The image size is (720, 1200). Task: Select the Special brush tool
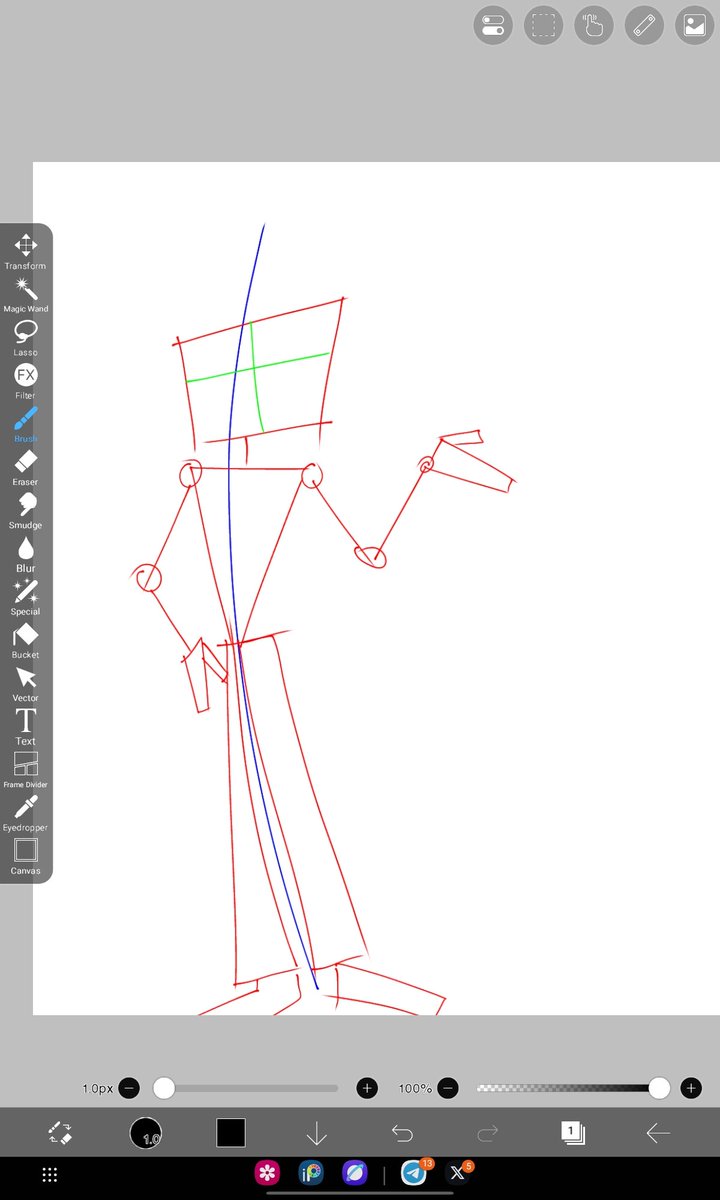pyautogui.click(x=25, y=597)
